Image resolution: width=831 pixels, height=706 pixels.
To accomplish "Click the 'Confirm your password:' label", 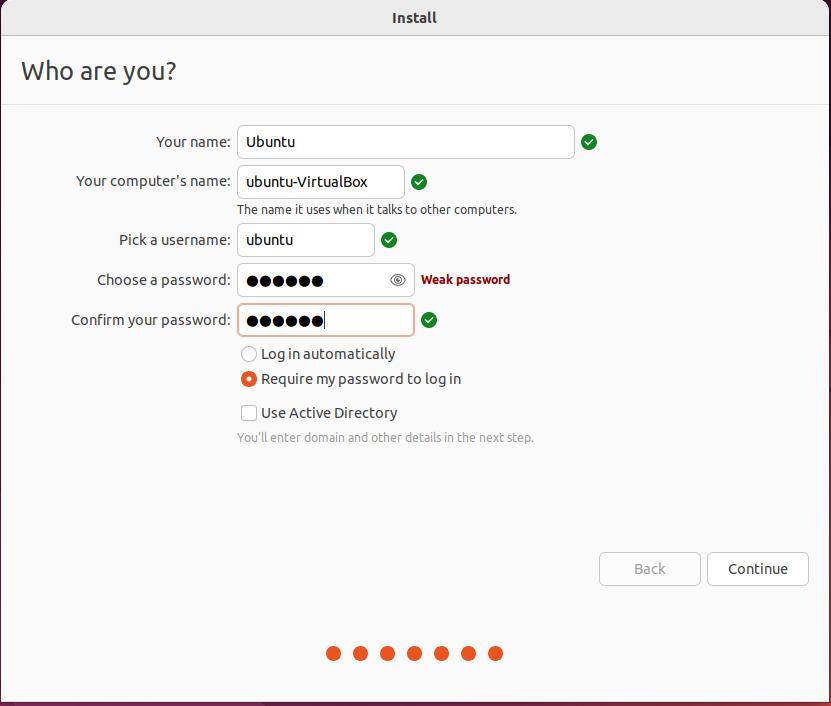I will [151, 320].
